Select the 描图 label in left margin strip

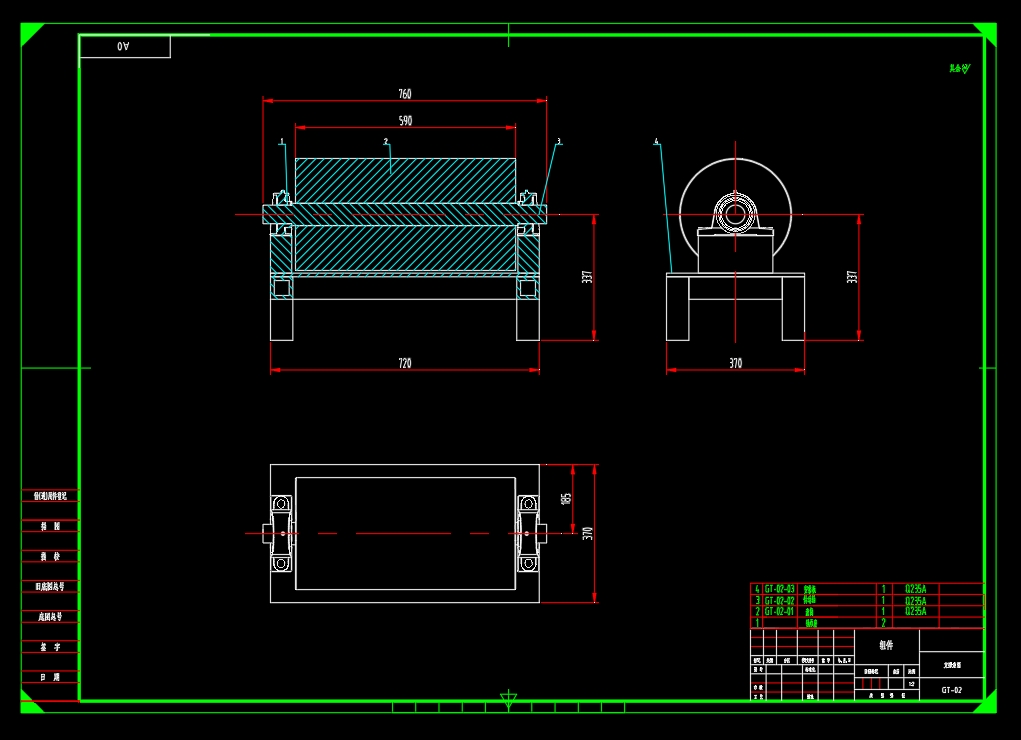(x=50, y=526)
